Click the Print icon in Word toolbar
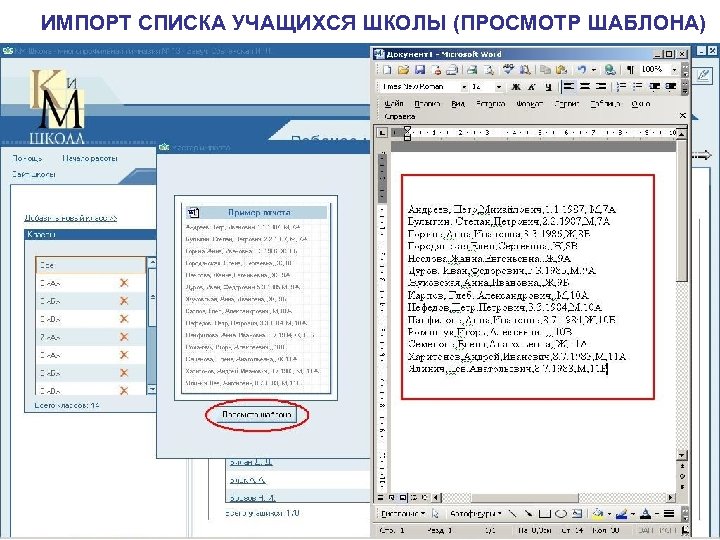This screenshot has height=540, width=720. (x=472, y=70)
